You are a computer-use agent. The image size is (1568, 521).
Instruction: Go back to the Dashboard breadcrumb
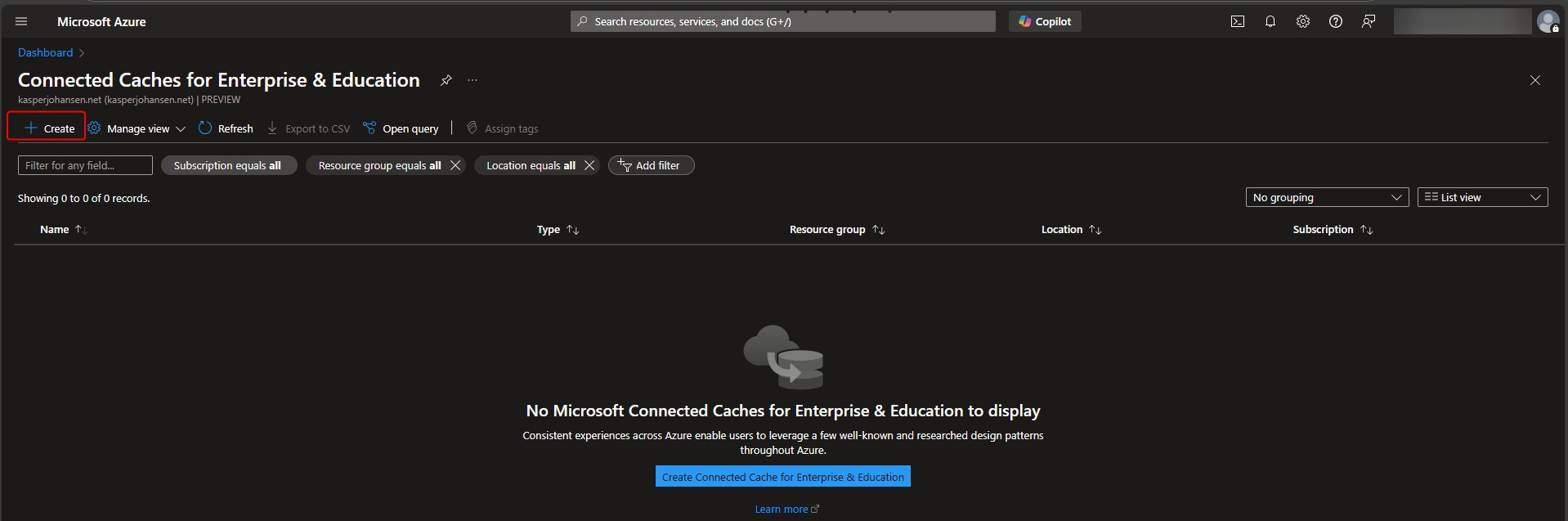click(x=46, y=52)
